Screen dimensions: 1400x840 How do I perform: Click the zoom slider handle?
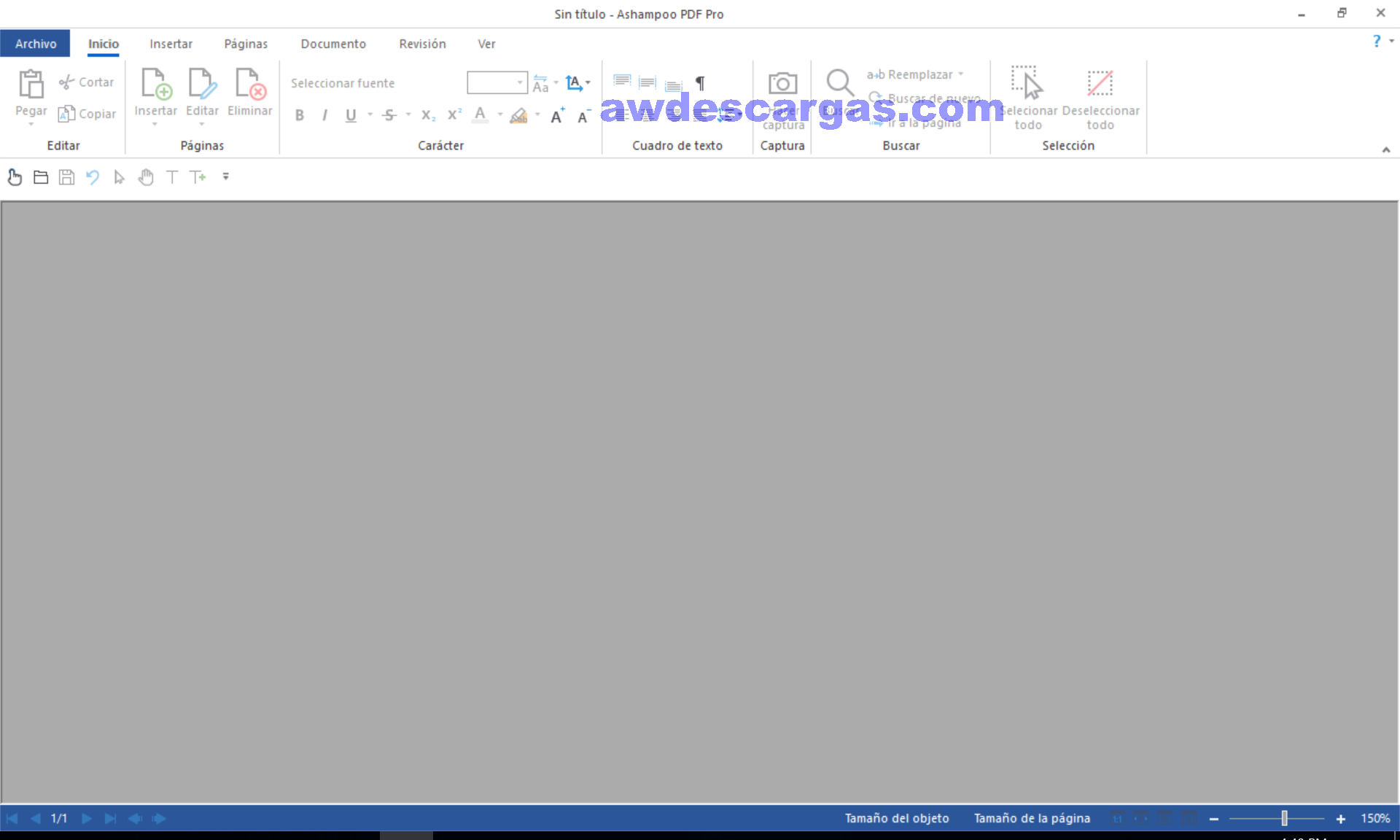1284,818
